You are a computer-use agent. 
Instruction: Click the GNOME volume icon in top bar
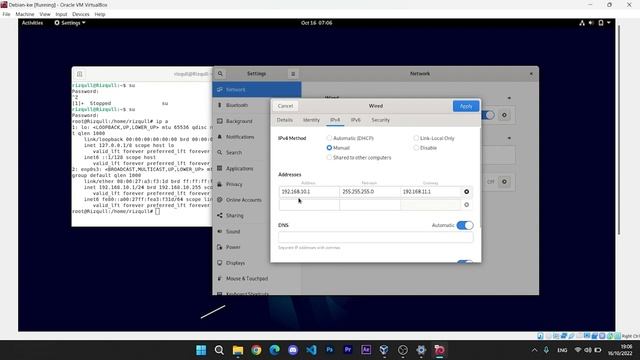click(x=591, y=23)
